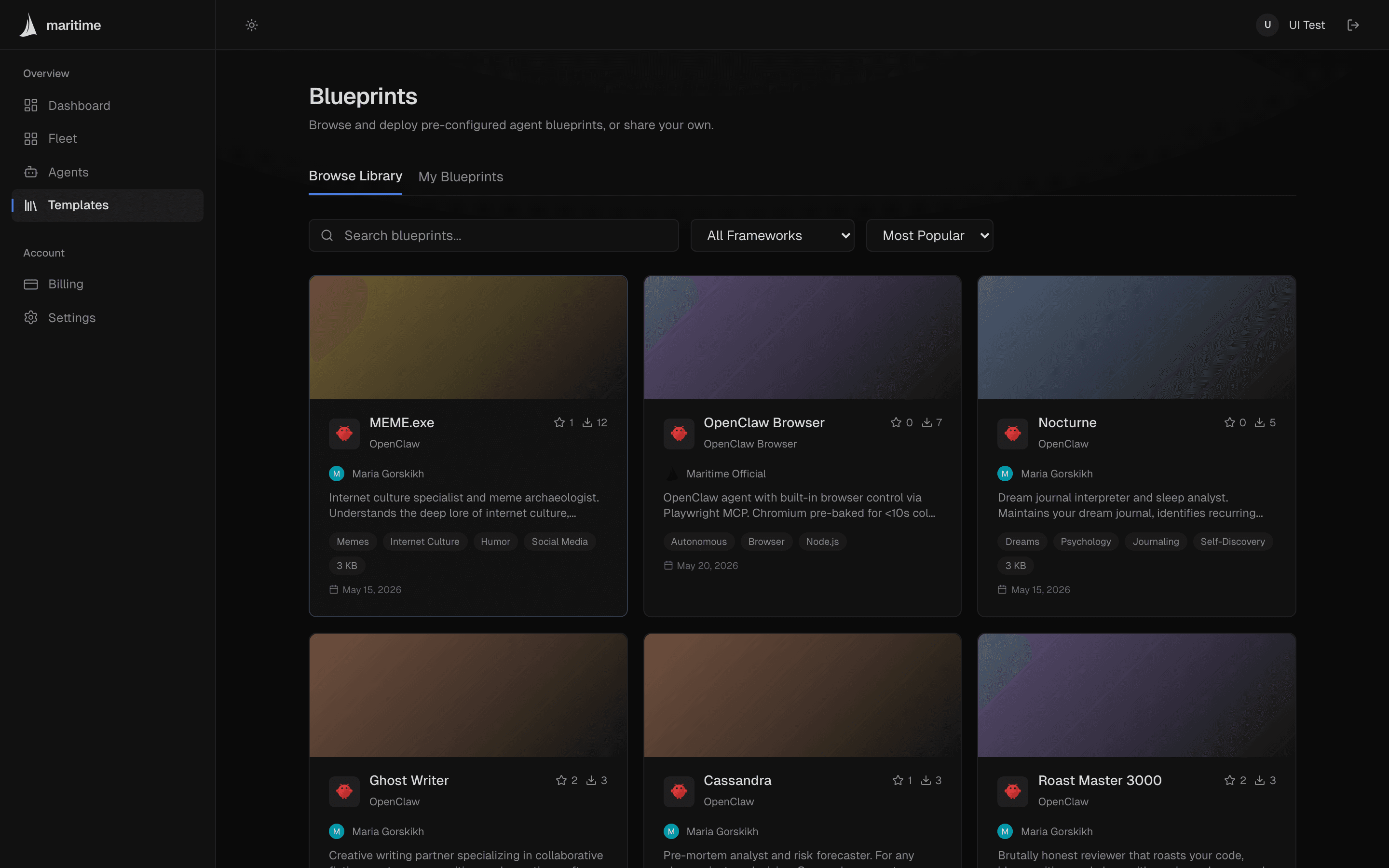
Task: Click the Social Media tag
Action: pos(559,542)
